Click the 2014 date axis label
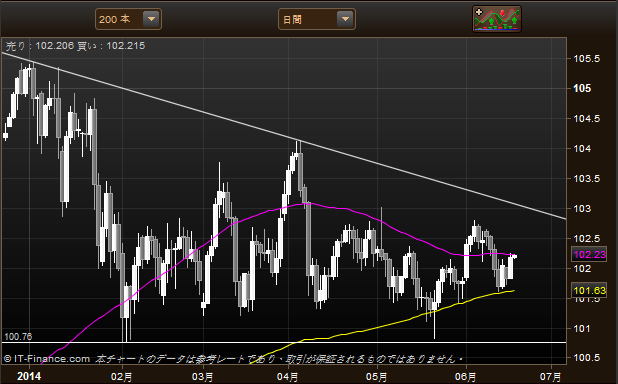 (28, 376)
